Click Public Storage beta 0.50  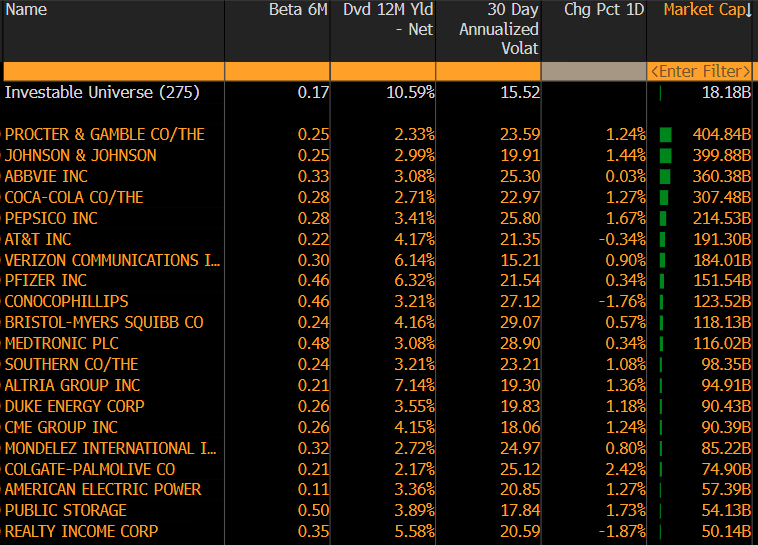[x=313, y=510]
